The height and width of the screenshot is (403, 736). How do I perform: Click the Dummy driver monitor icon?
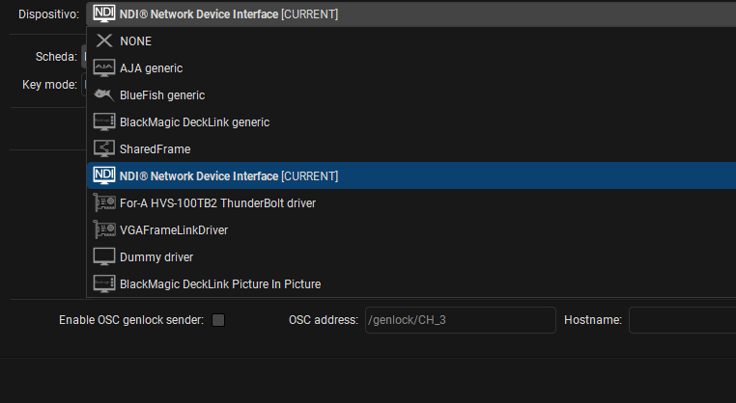click(104, 257)
